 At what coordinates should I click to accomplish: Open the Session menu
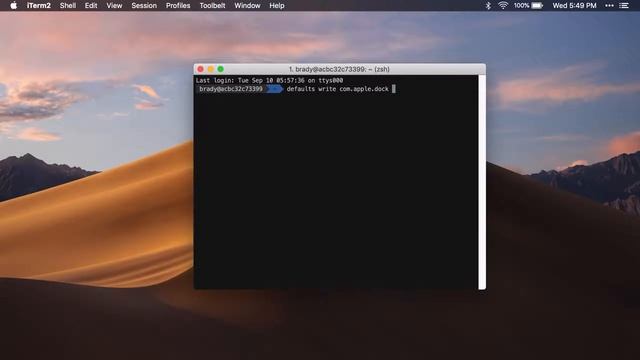click(144, 6)
